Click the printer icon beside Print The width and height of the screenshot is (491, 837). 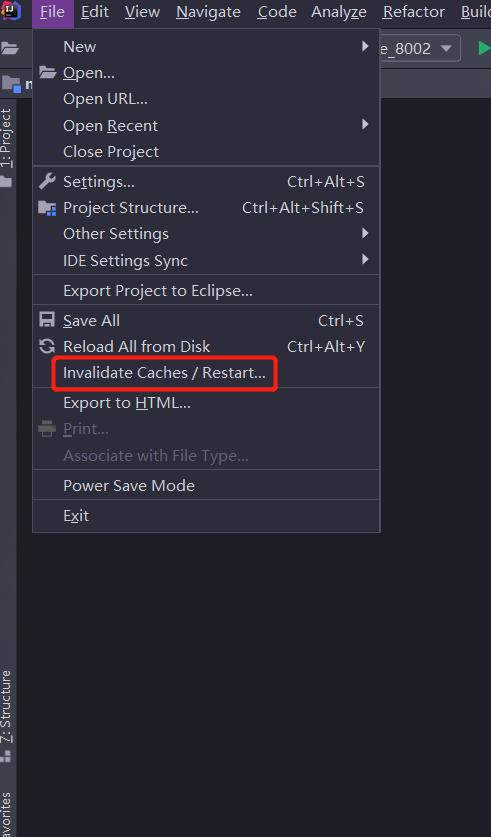tap(47, 429)
